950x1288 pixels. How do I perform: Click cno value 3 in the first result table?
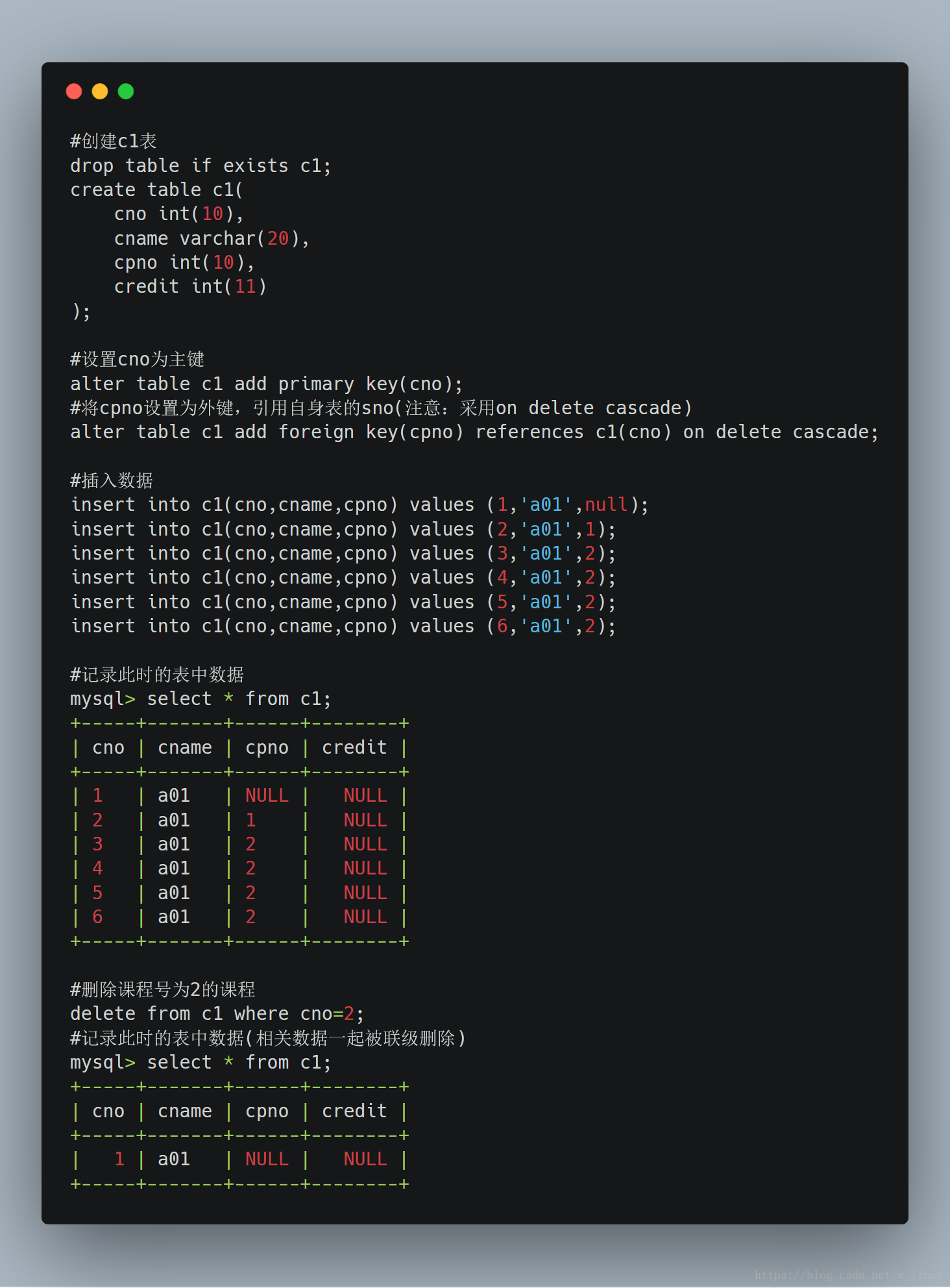(x=97, y=844)
